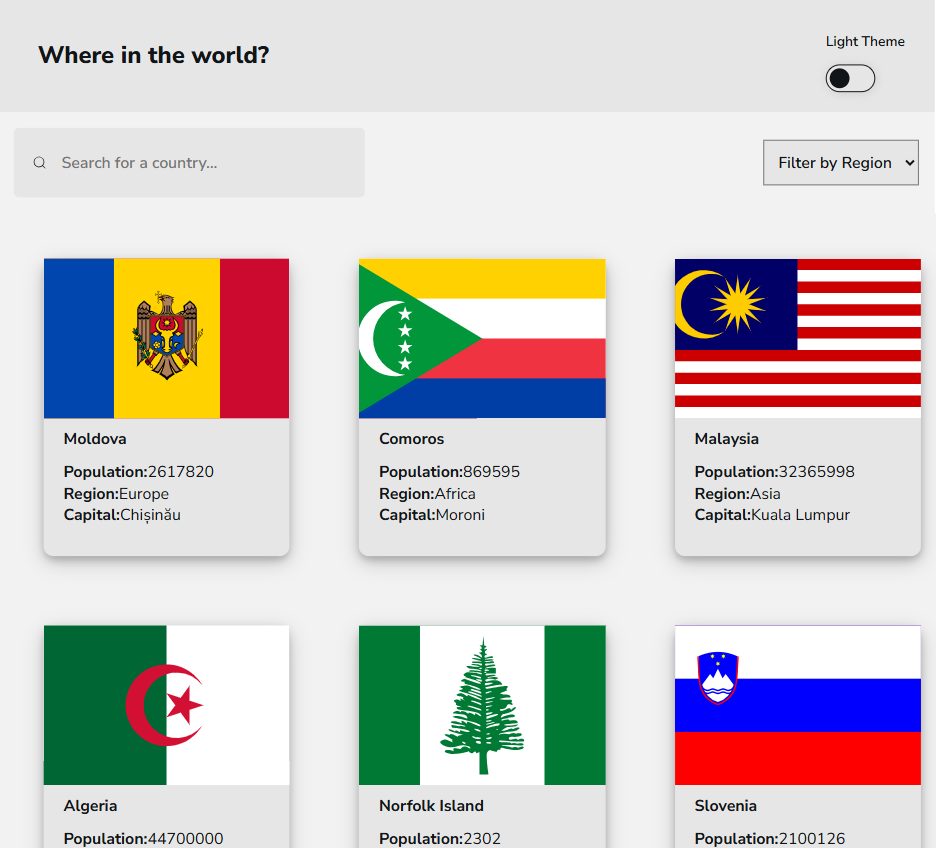Click the Moldova flag image
Screen dimensions: 936x848
tap(166, 338)
